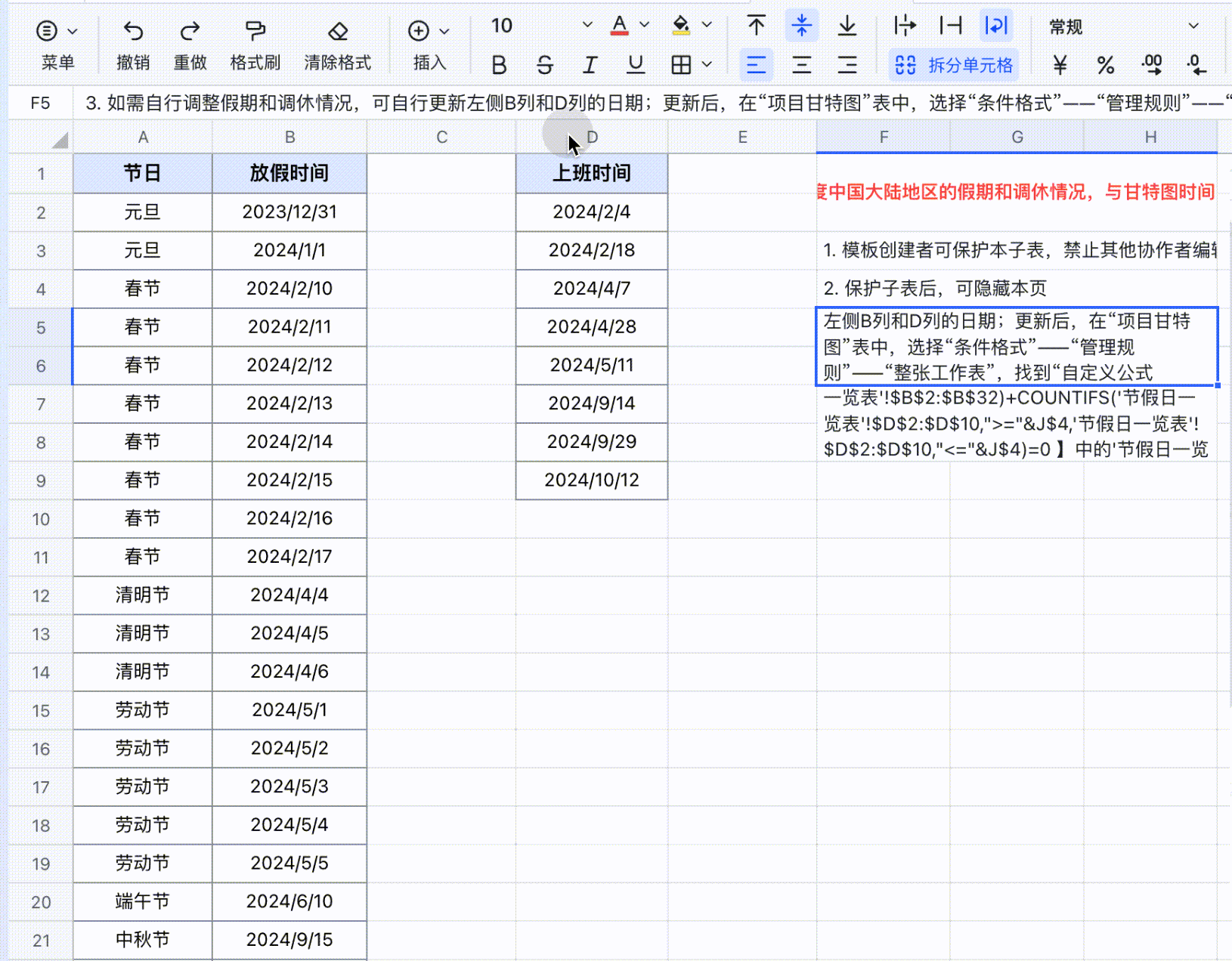The image size is (1232, 961).
Task: Select cell containing 2024/2/18
Action: click(592, 250)
